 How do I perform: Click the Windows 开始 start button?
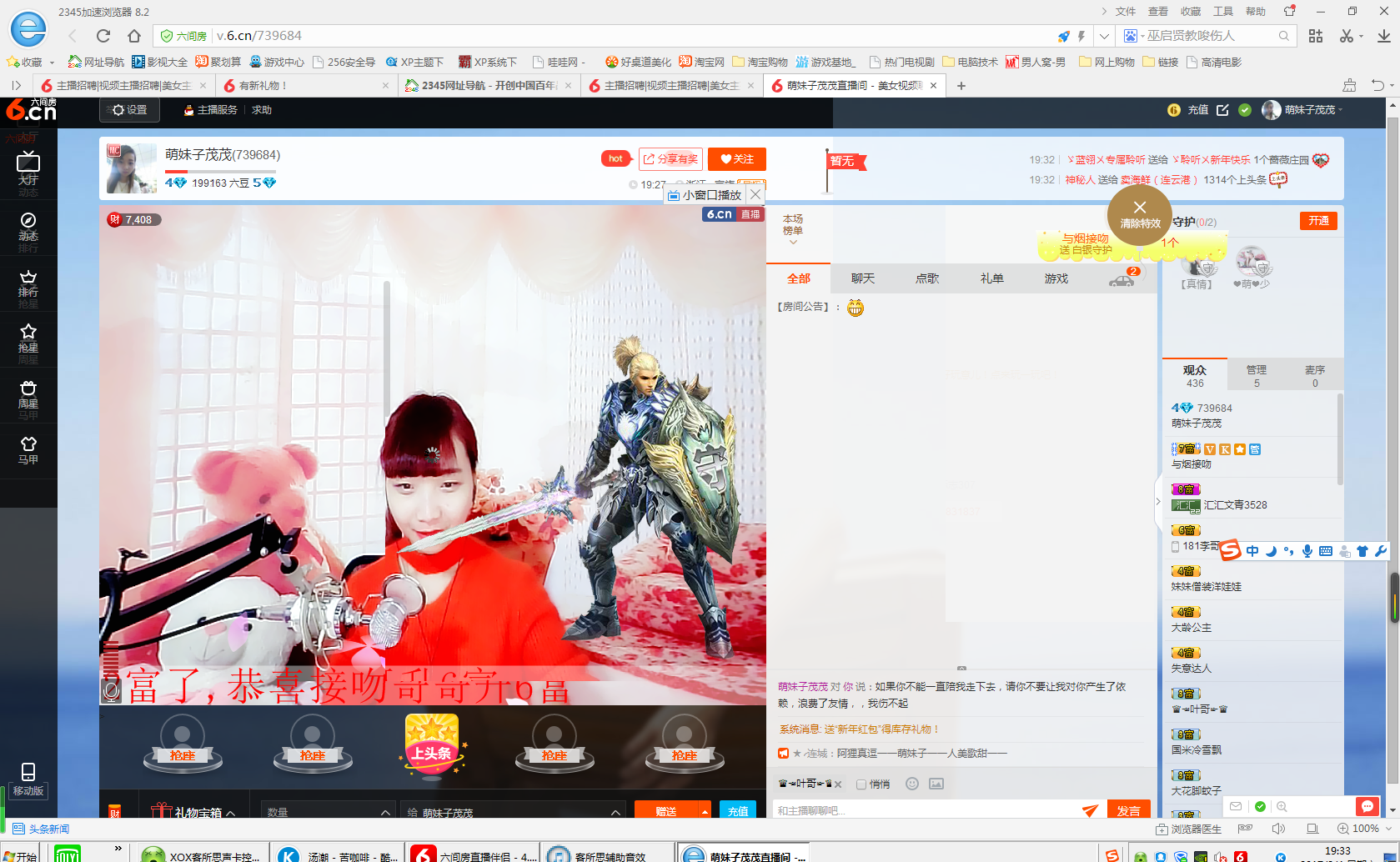(20, 854)
